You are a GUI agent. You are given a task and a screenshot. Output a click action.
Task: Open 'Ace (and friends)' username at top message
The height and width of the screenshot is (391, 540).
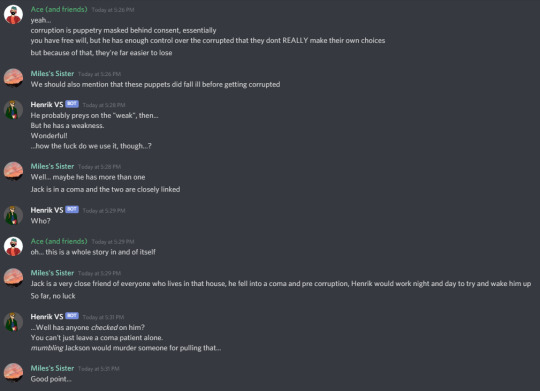59,9
